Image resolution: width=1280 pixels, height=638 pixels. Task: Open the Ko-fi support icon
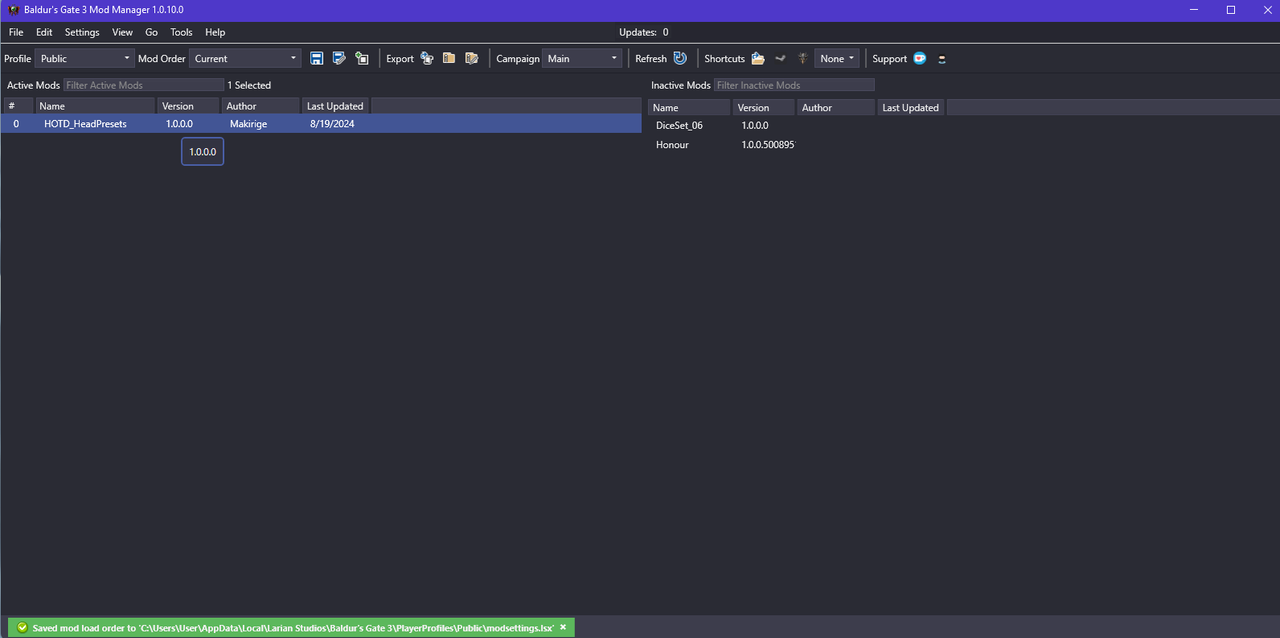920,58
